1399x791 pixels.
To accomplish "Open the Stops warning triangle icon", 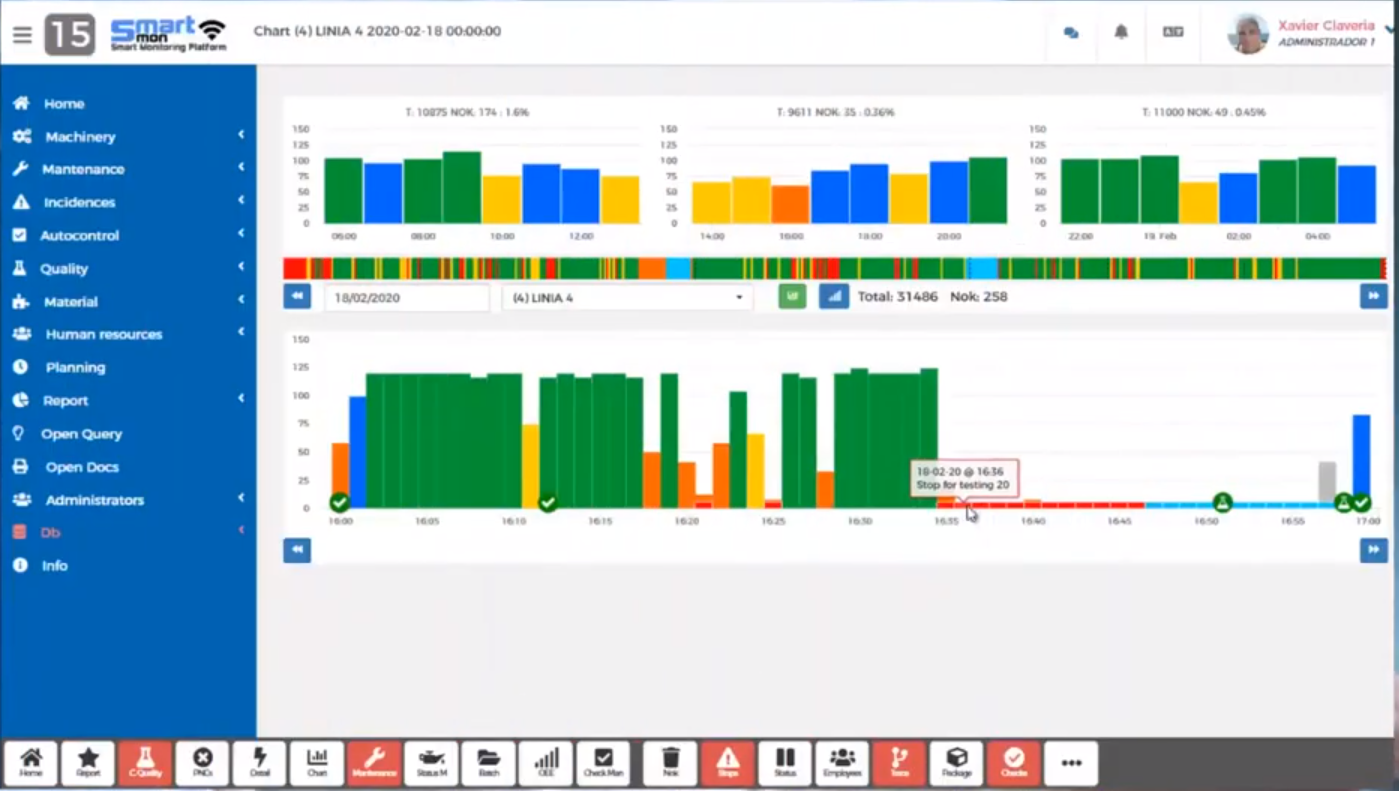I will (728, 763).
